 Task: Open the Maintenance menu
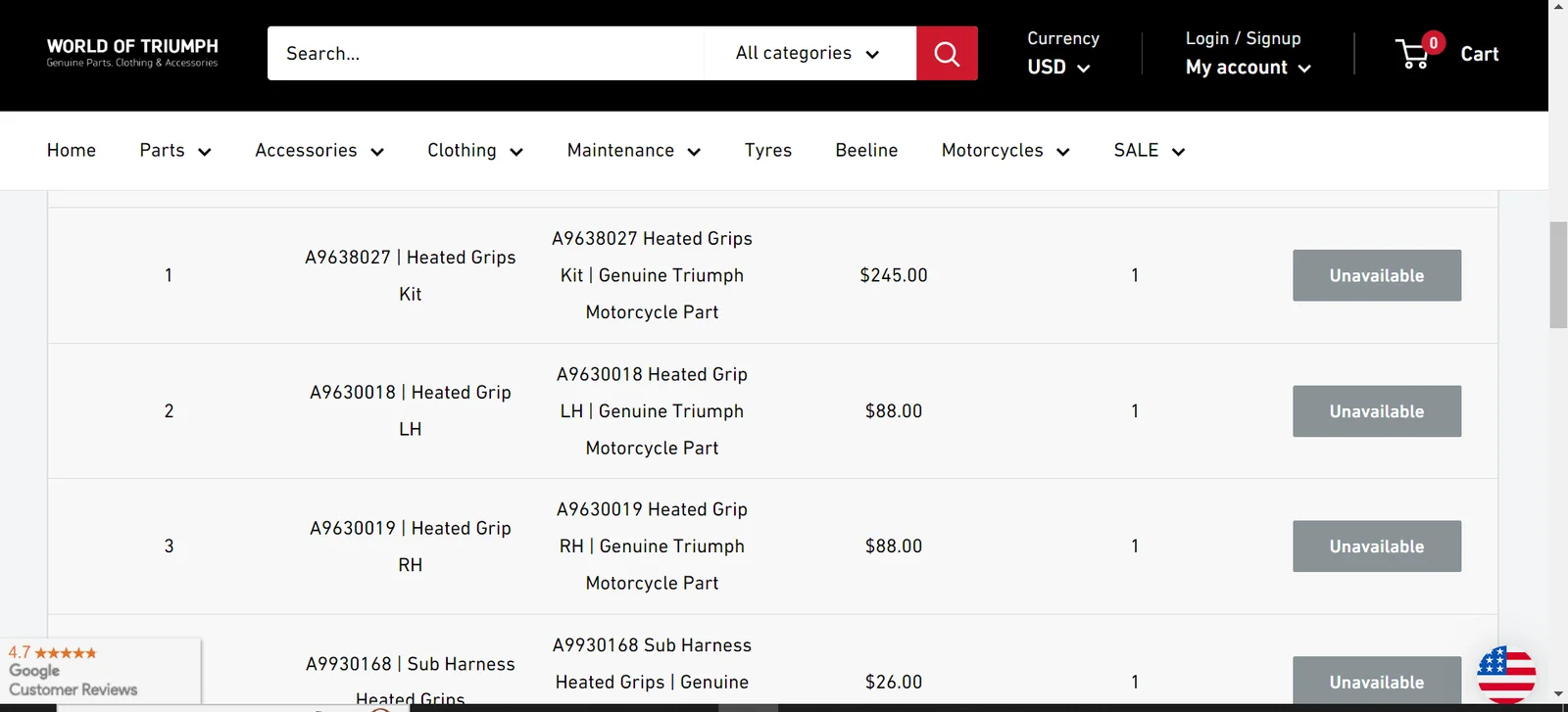tap(633, 151)
